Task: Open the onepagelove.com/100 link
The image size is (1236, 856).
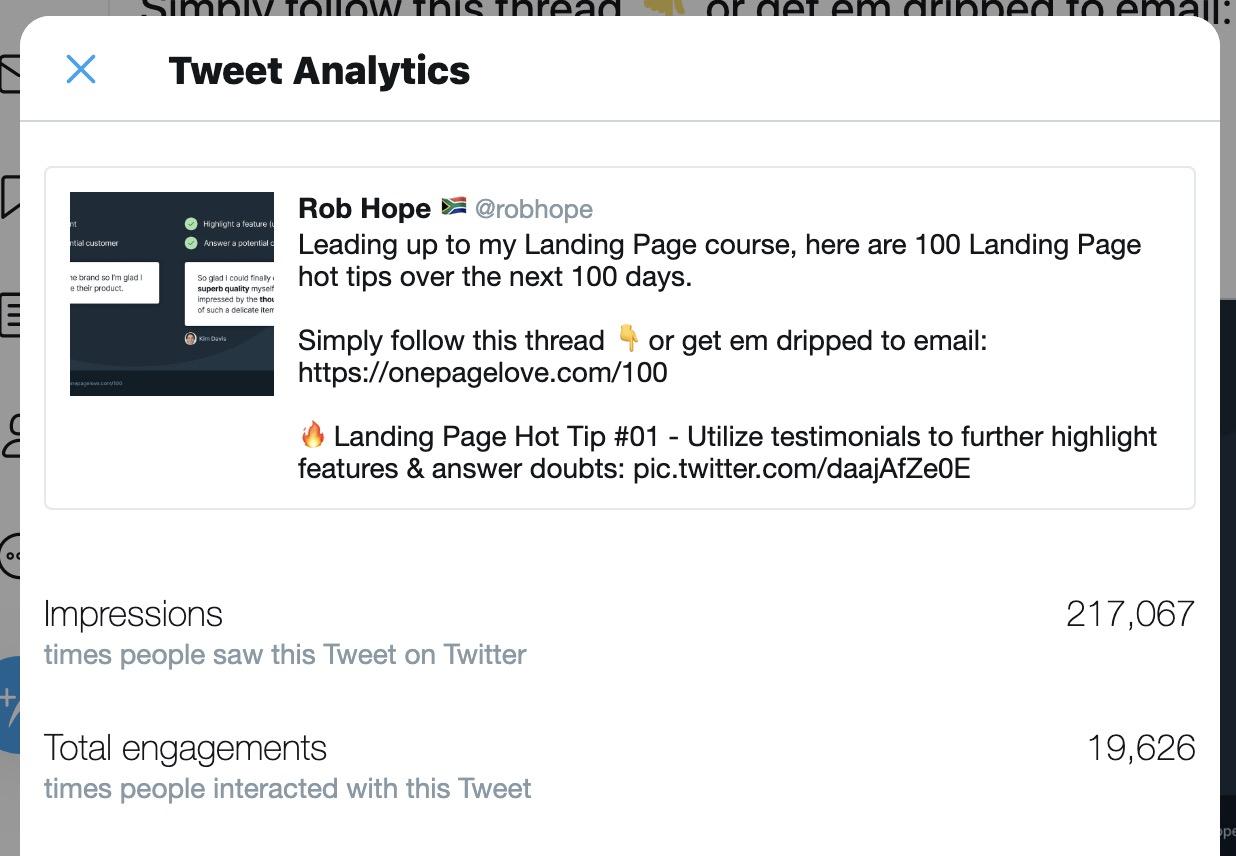Action: tap(482, 373)
